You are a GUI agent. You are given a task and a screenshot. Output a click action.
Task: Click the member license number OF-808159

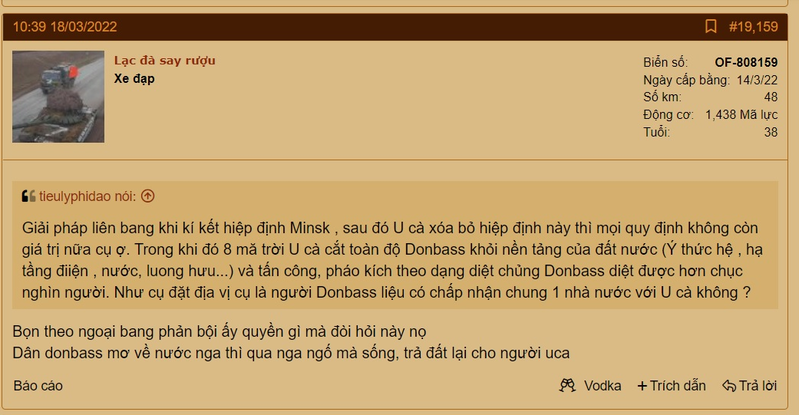(746, 63)
